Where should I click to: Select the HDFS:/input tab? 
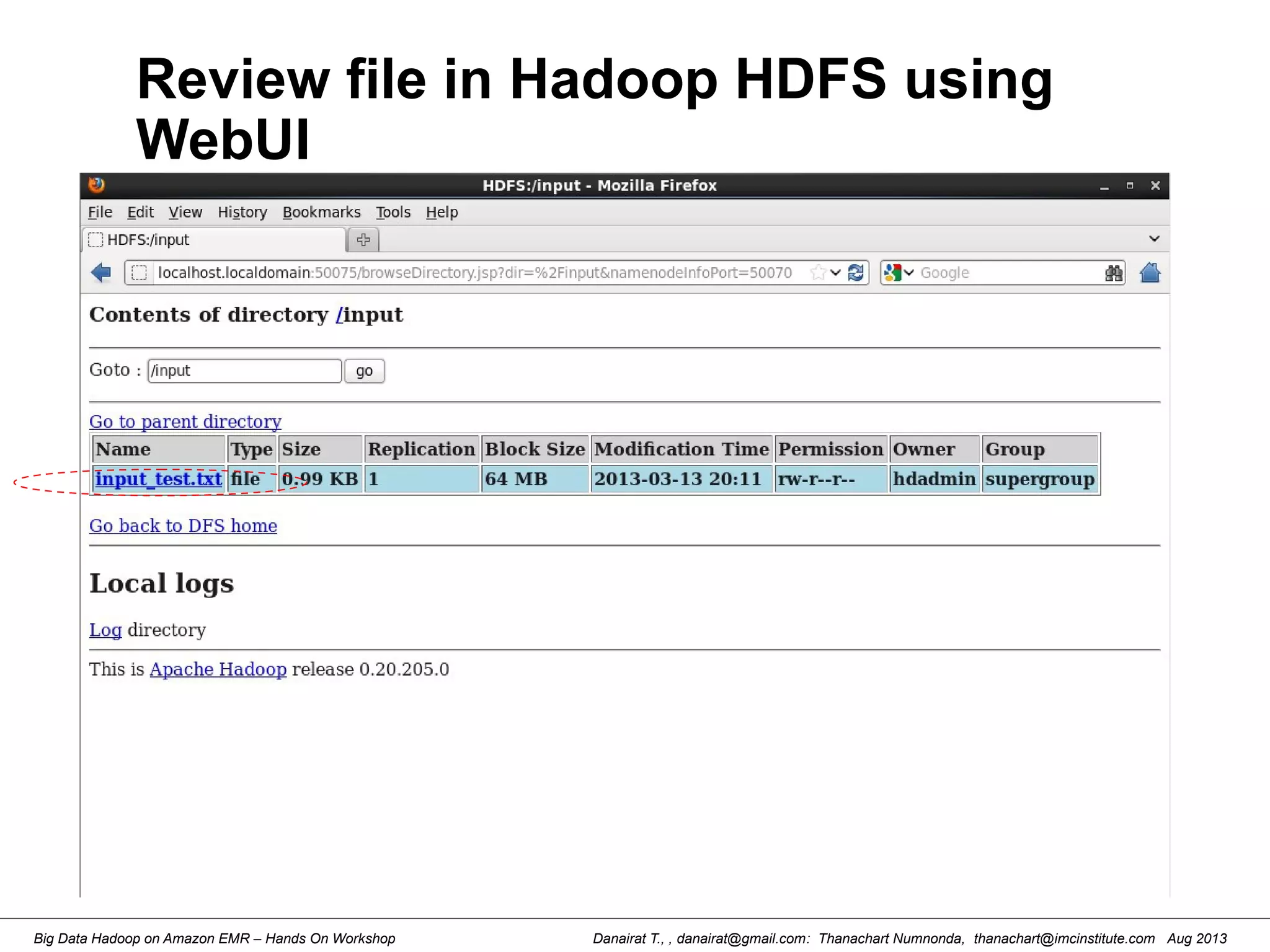pos(214,240)
